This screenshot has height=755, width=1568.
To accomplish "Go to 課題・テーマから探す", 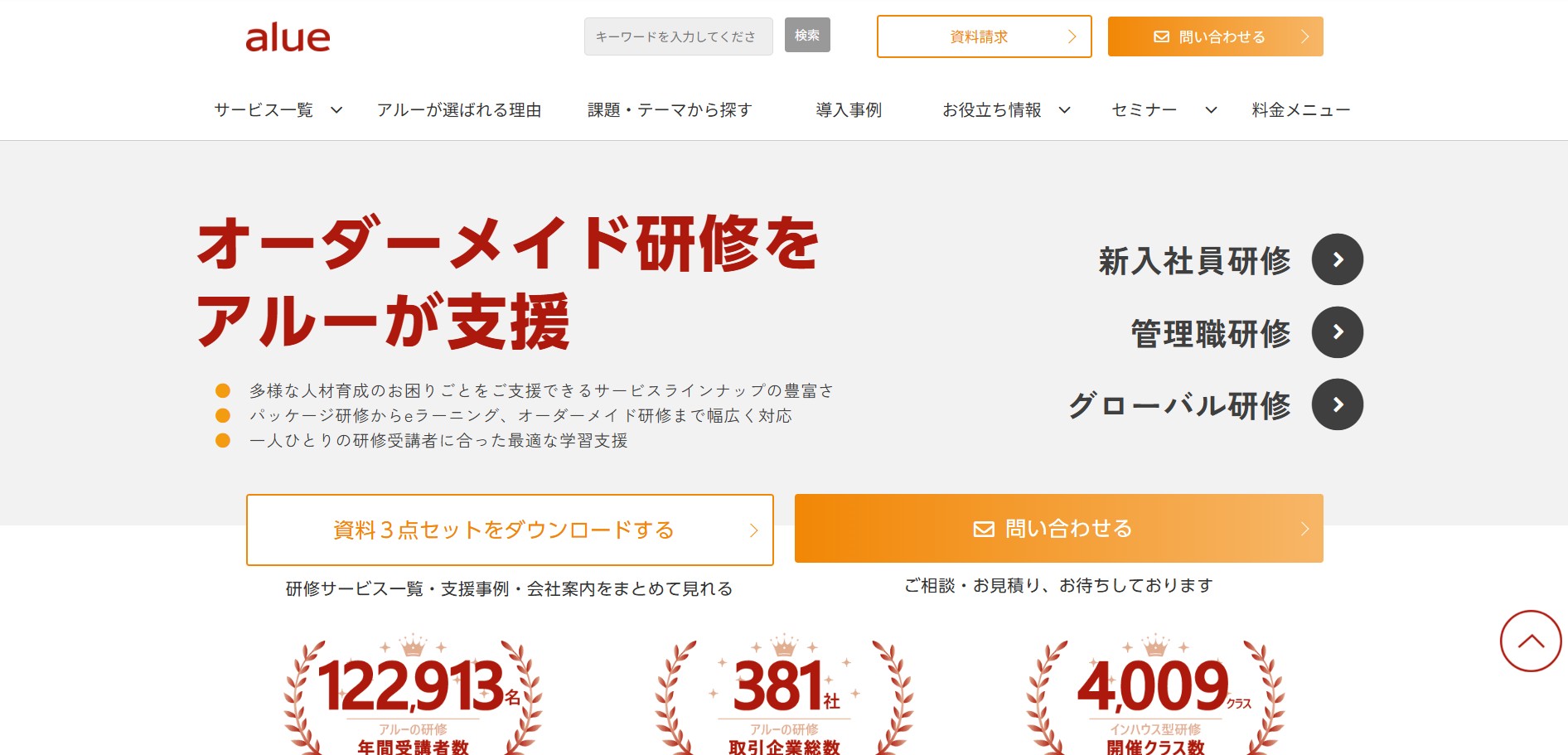I will (670, 110).
